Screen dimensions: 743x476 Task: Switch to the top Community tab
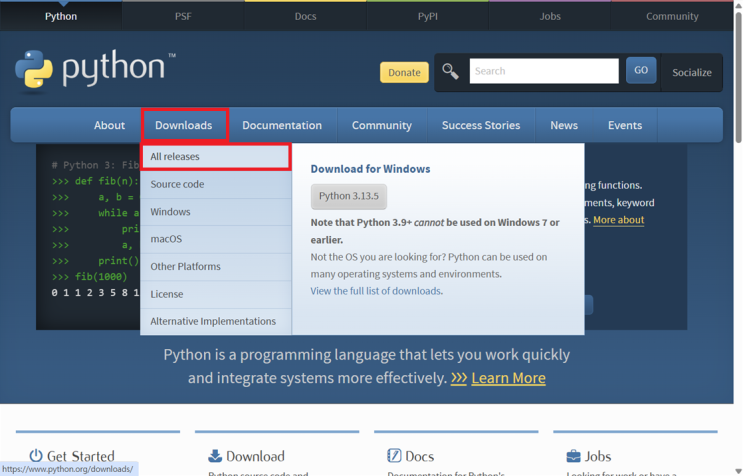(672, 16)
